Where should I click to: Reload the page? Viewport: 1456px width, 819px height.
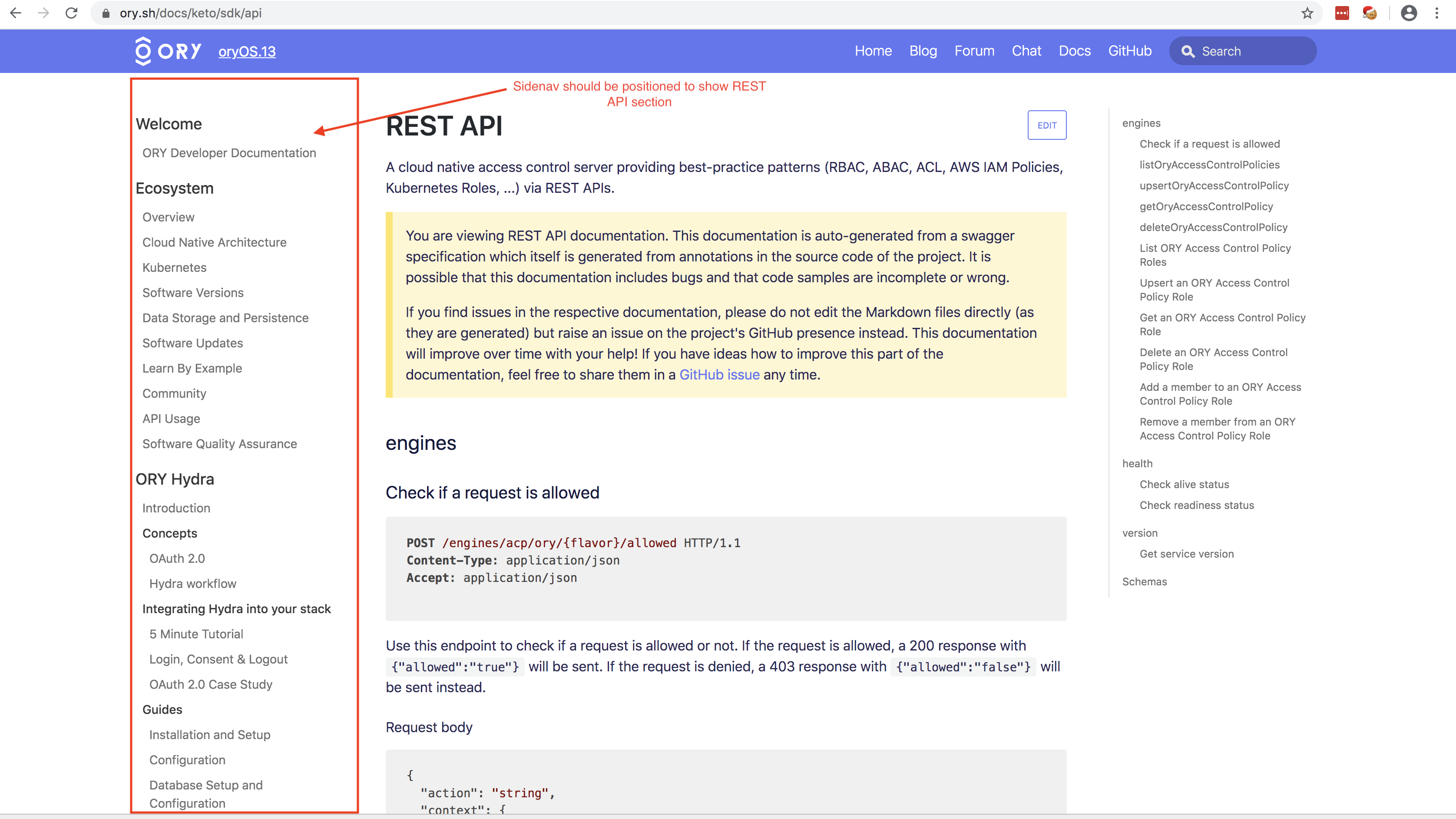pos(71,13)
